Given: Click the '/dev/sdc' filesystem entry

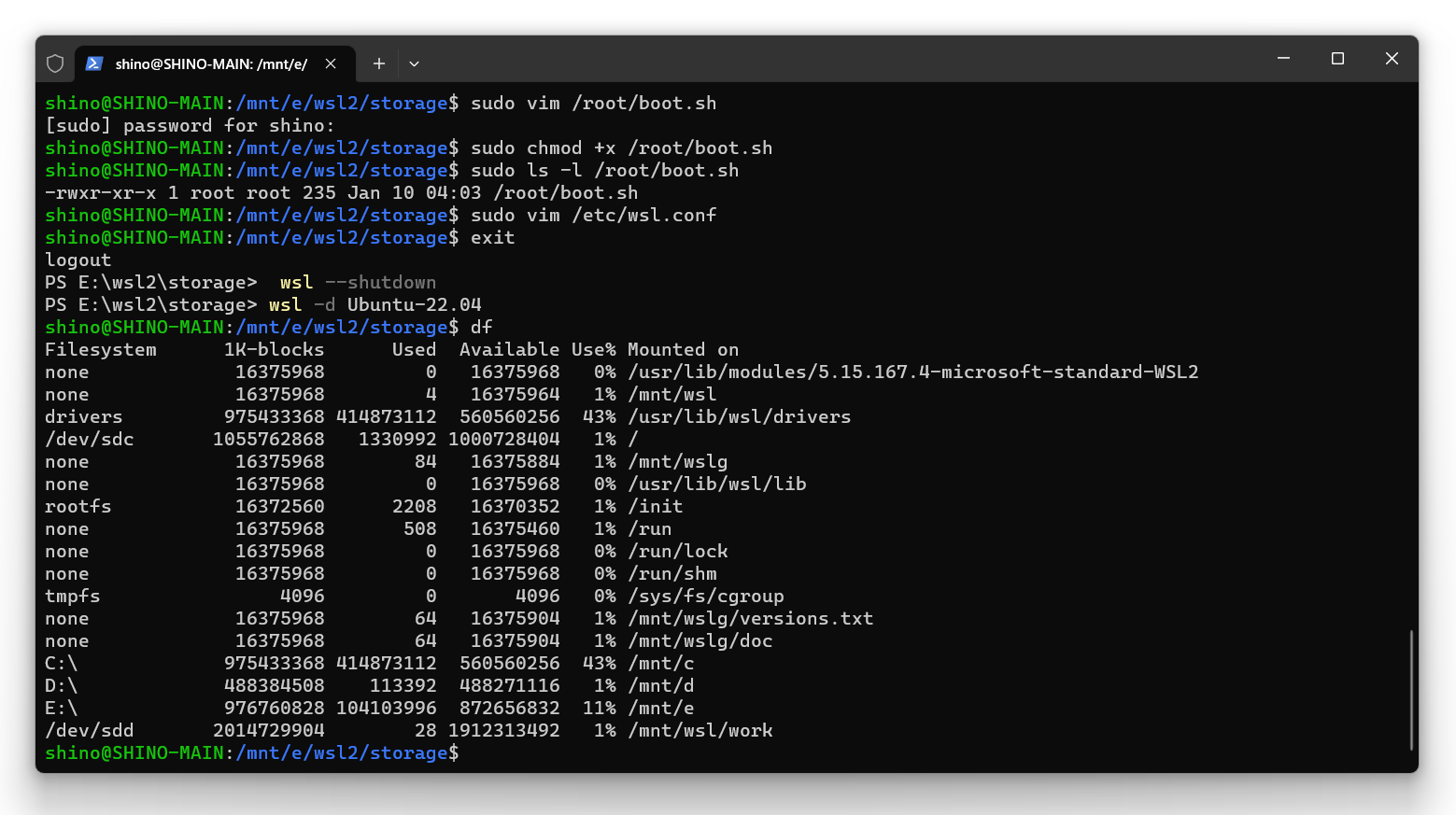Looking at the screenshot, I should click(x=90, y=440).
